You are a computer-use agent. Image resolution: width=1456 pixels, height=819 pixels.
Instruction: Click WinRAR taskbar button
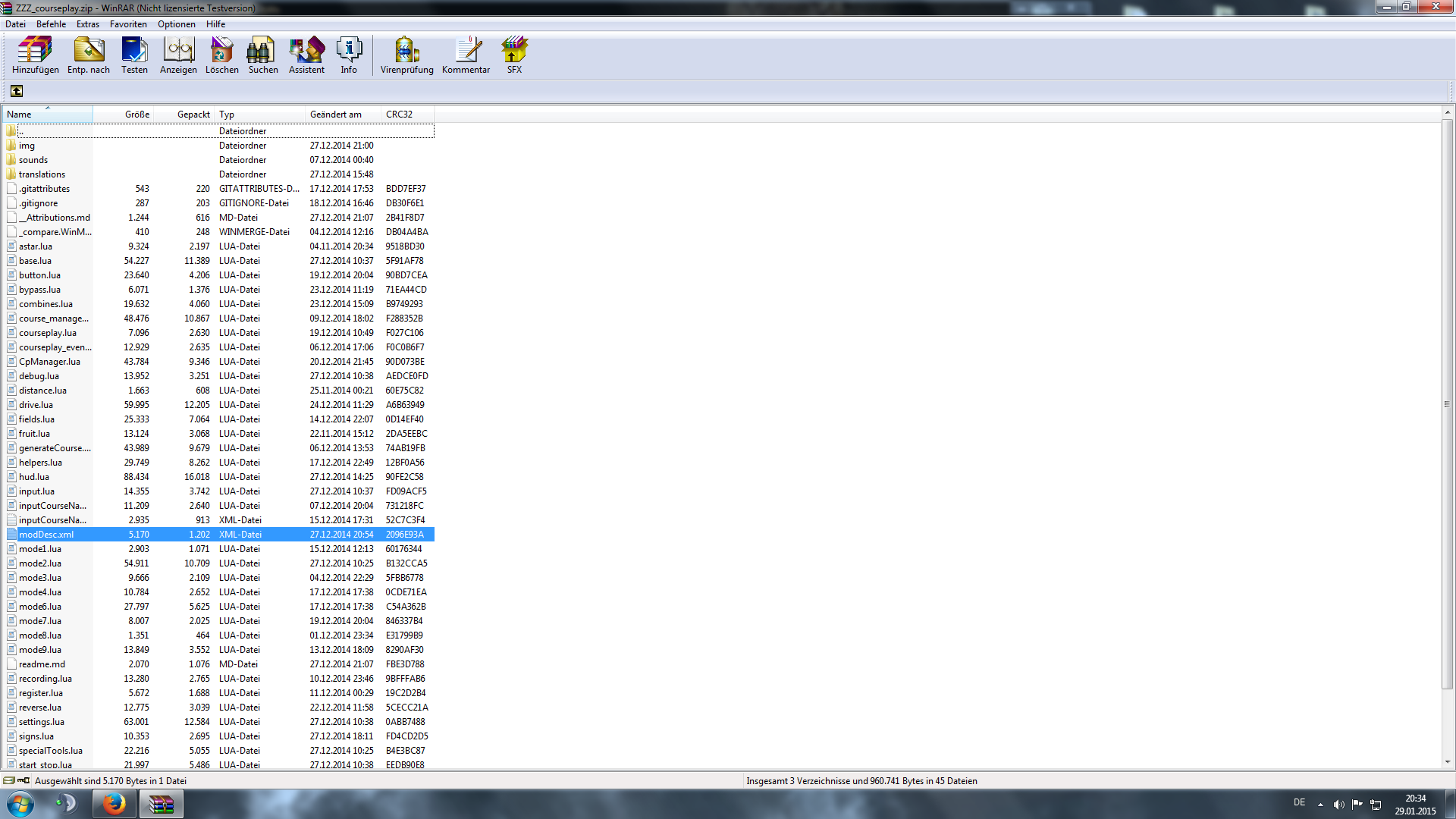(x=161, y=804)
